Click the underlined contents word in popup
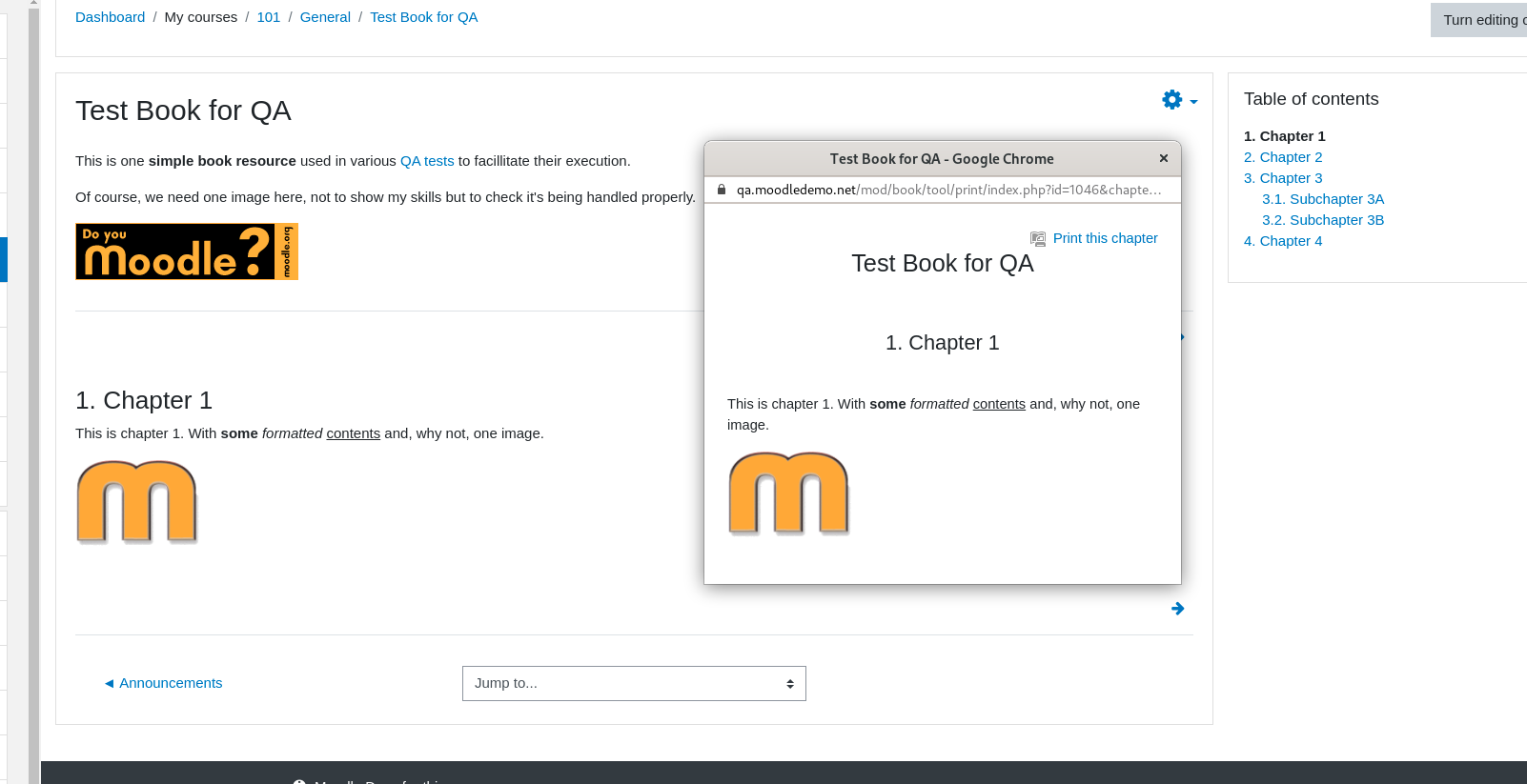1527x784 pixels. 999,404
